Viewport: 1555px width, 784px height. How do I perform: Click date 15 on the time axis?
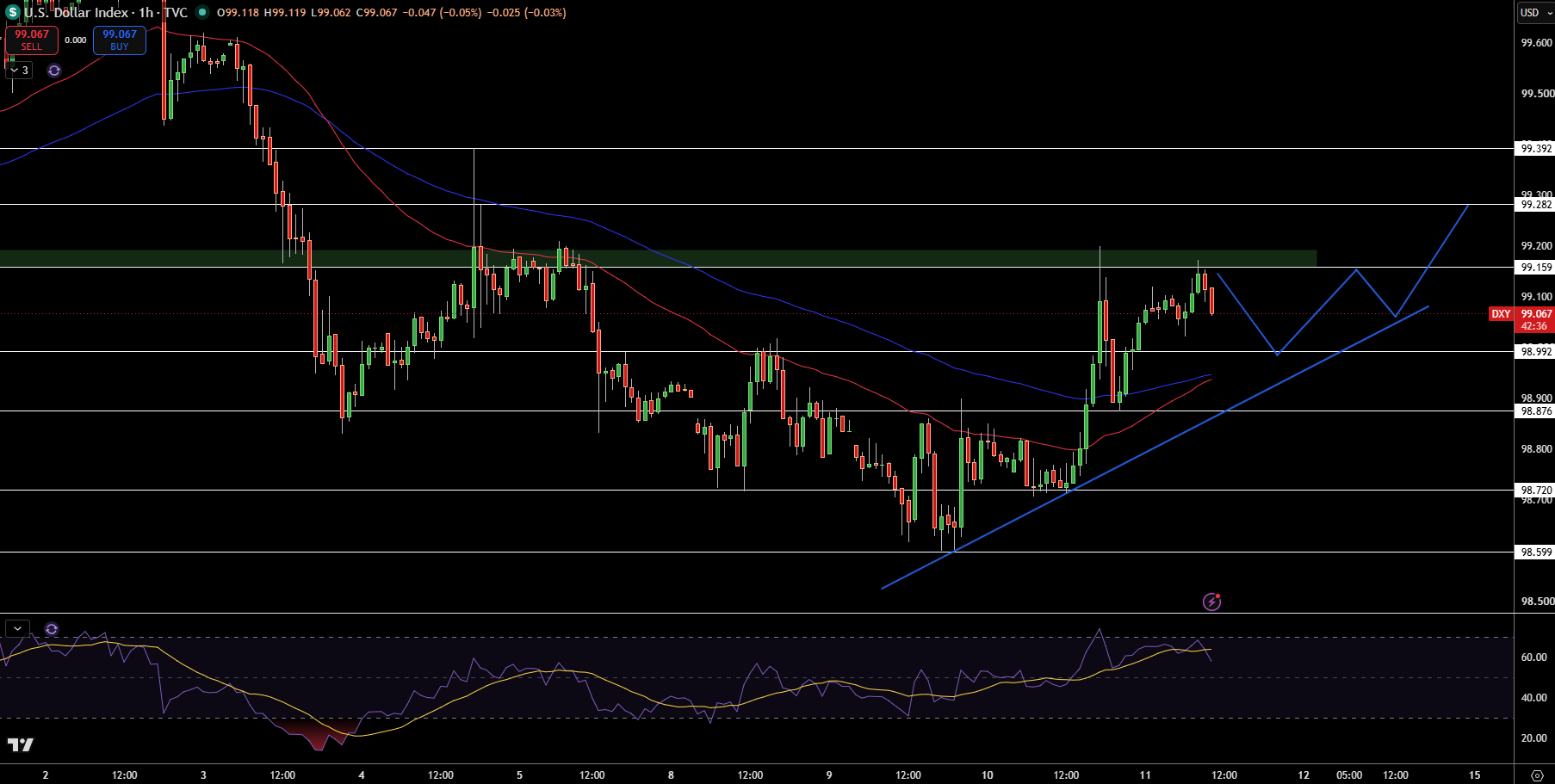pyautogui.click(x=1475, y=775)
